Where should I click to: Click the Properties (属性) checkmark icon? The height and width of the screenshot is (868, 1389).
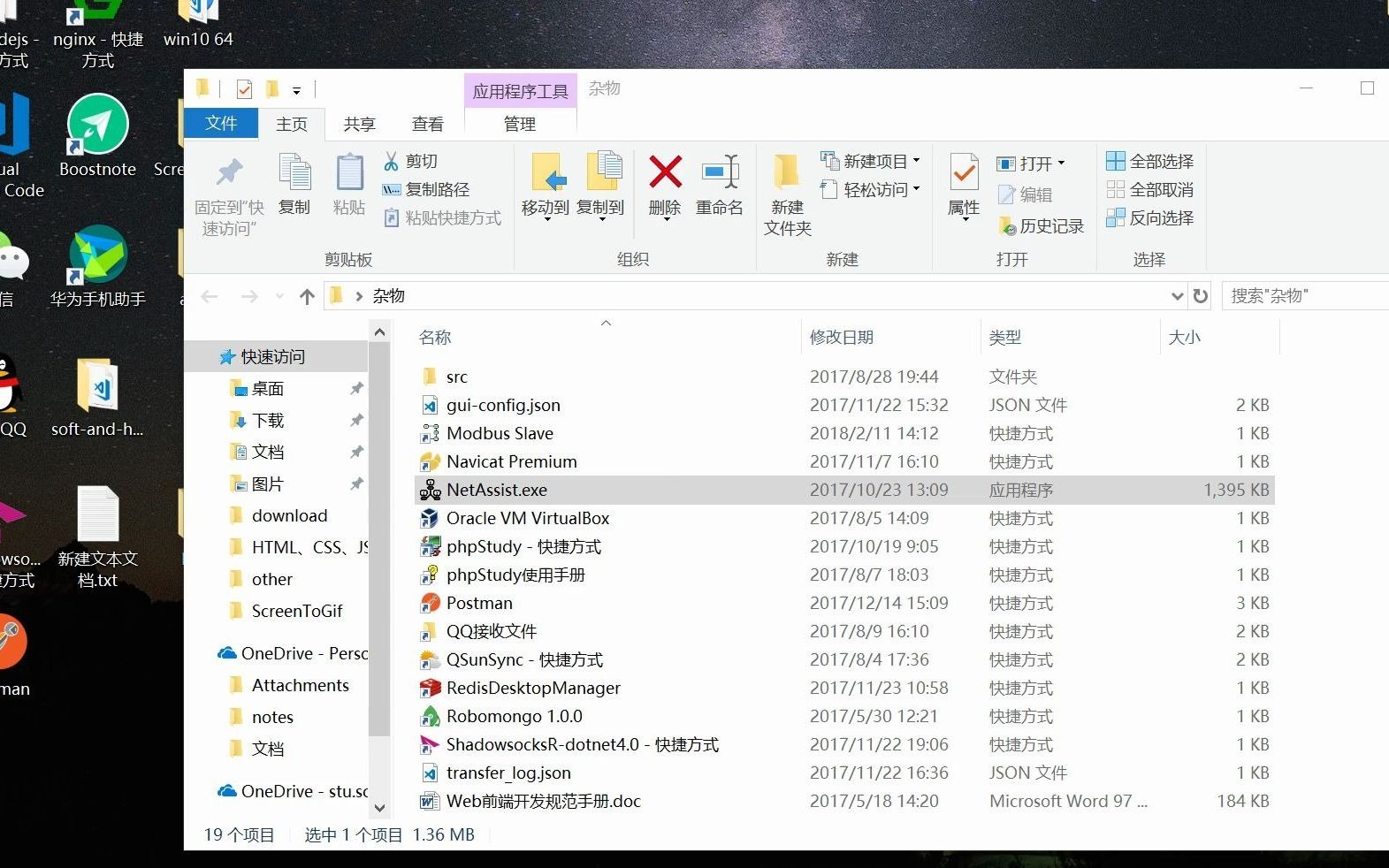(x=964, y=171)
